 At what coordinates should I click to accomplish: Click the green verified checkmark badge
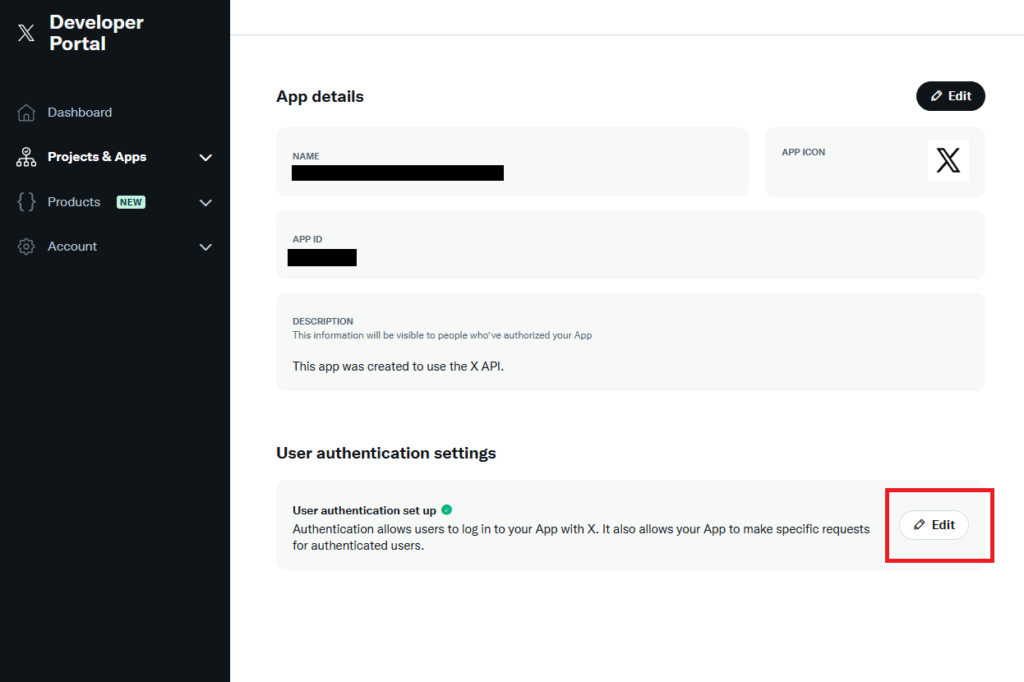click(x=446, y=510)
